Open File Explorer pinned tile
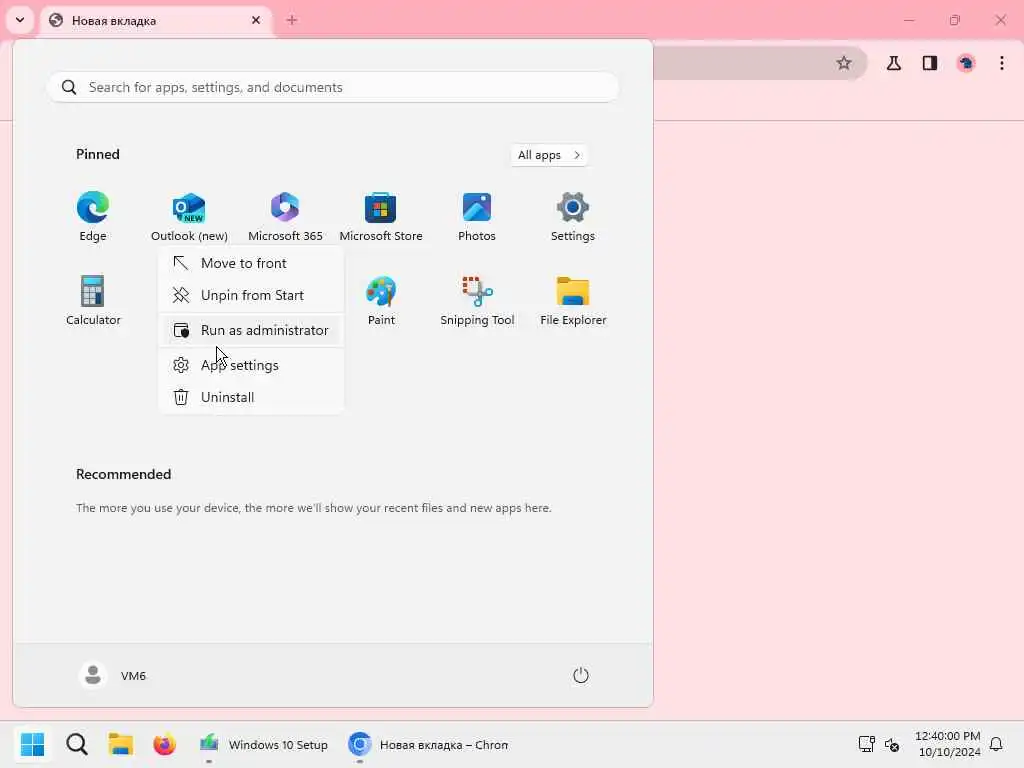1024x768 pixels. pyautogui.click(x=573, y=300)
